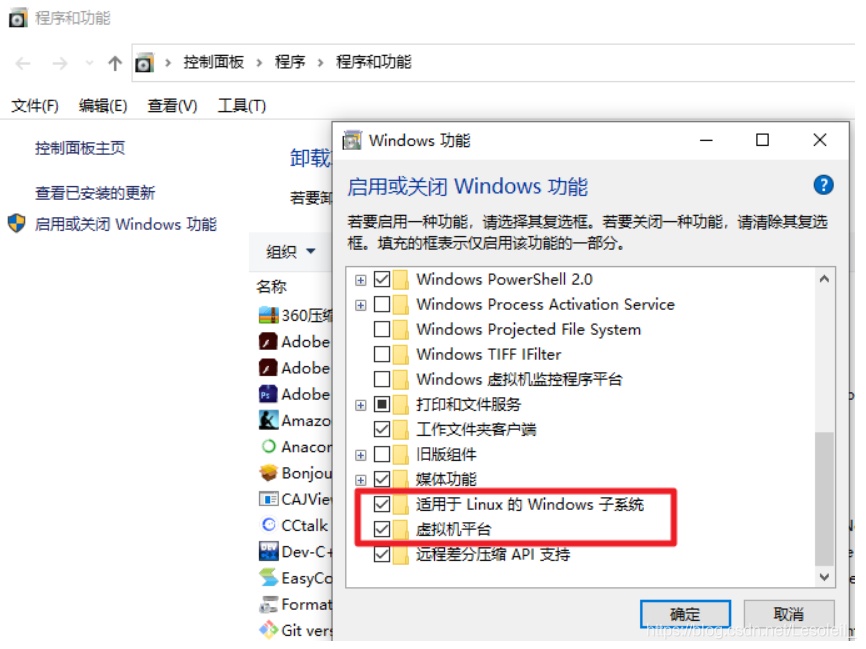The width and height of the screenshot is (866, 649).
Task: Open the 查看(V) menu
Action: [172, 105]
